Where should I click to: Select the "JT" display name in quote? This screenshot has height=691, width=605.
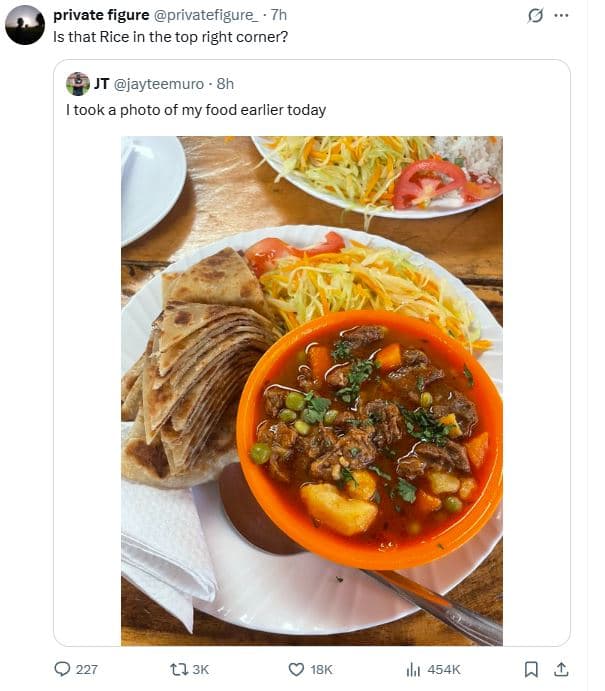102,84
